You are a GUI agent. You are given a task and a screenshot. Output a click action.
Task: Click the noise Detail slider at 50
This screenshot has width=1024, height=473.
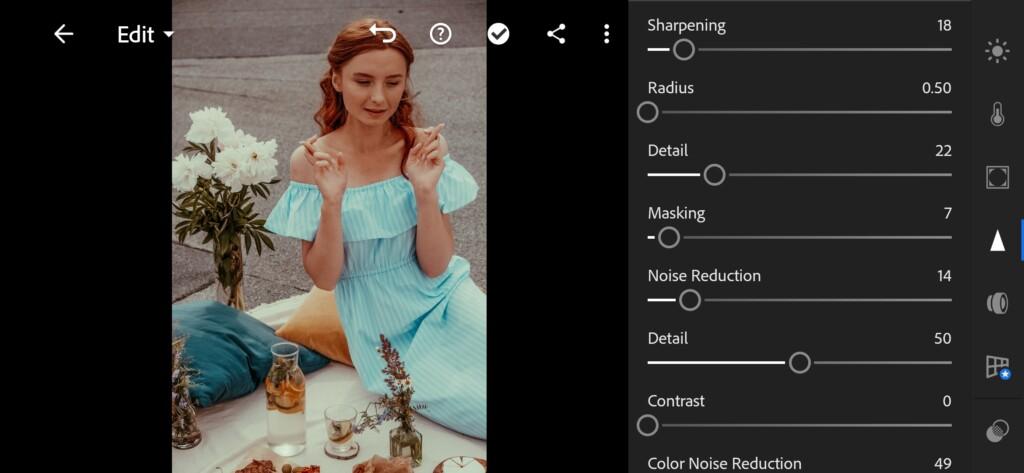click(799, 363)
